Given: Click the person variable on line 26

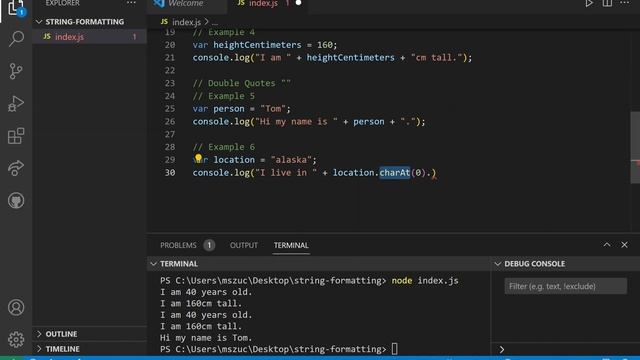Looking at the screenshot, I should [369, 122].
